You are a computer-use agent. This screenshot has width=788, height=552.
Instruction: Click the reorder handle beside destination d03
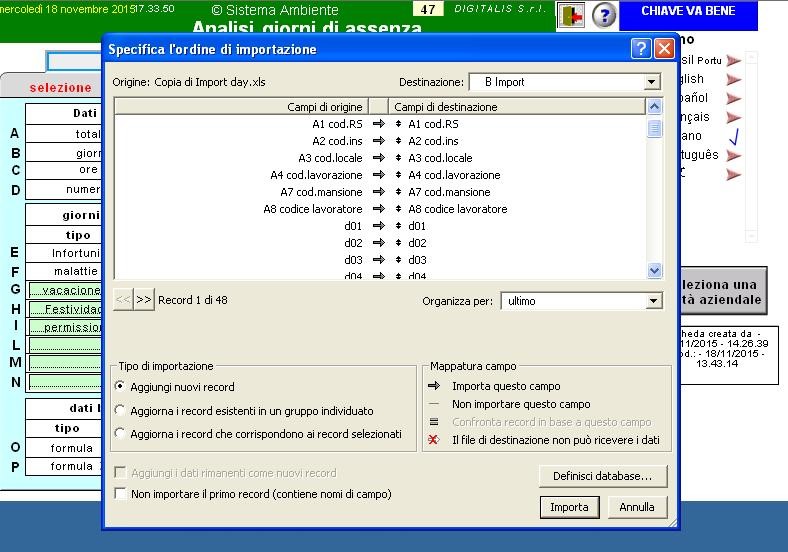point(399,260)
